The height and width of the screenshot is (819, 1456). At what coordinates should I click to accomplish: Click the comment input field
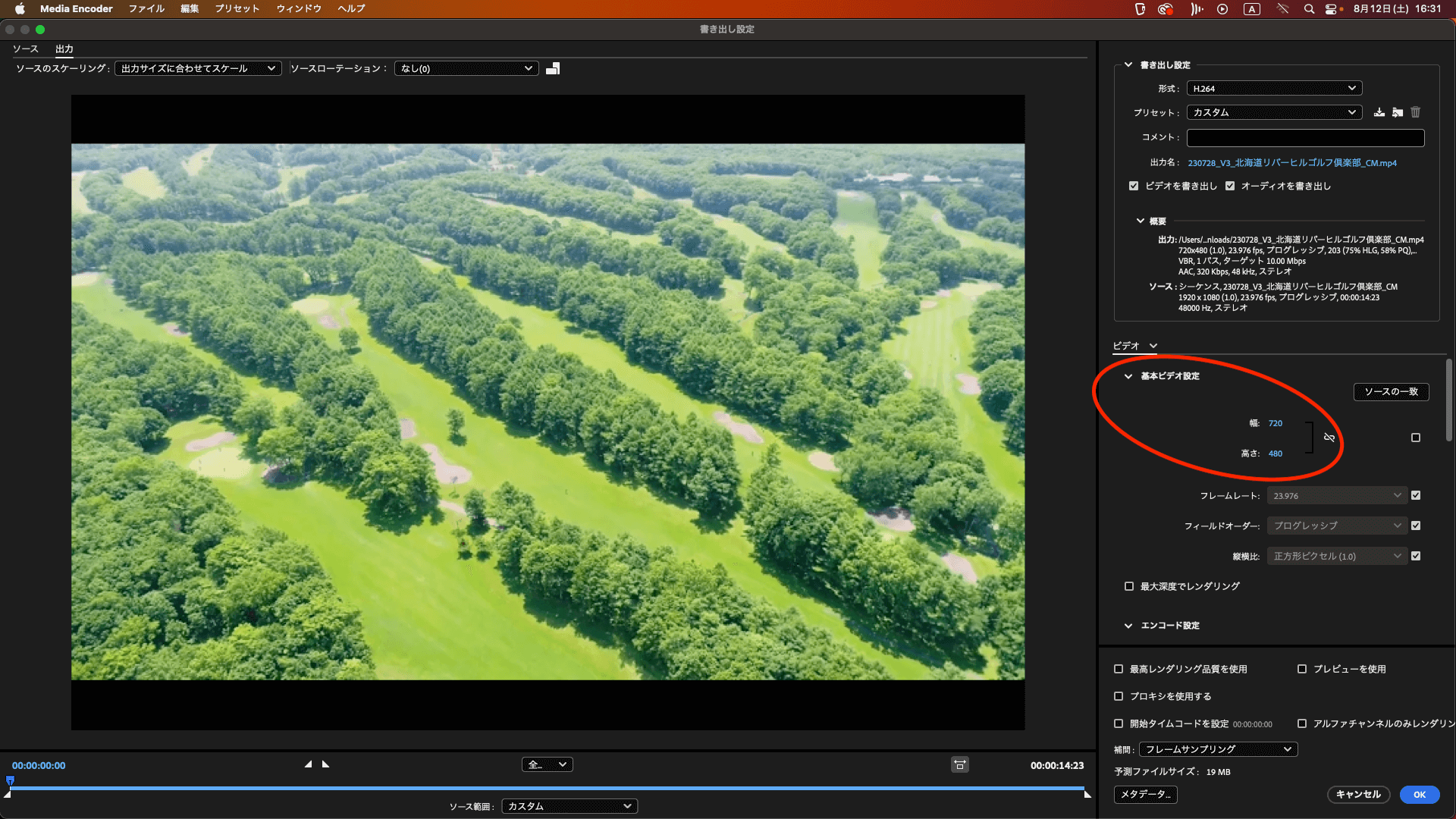(x=1305, y=137)
